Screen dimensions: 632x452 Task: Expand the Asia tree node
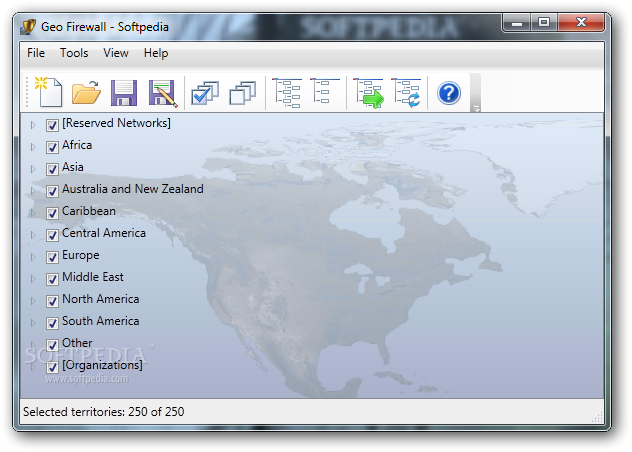point(33,169)
